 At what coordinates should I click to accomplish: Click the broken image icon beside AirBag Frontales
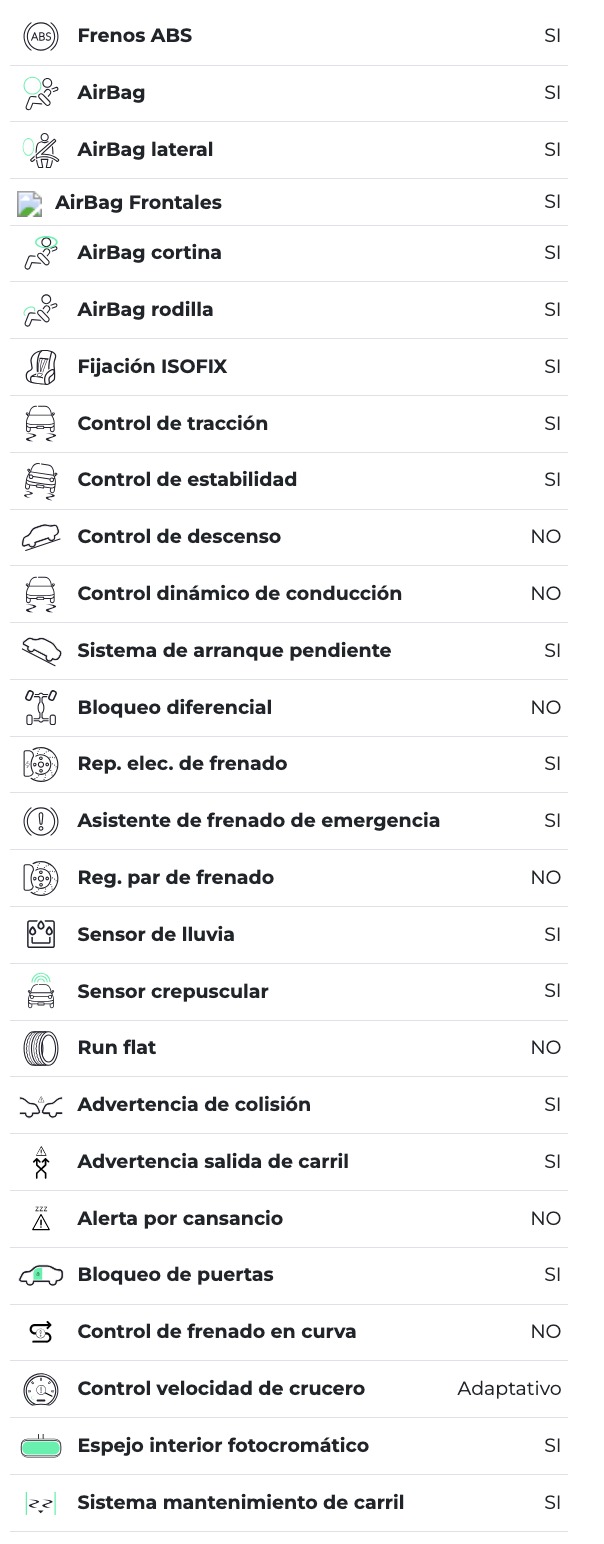[30, 203]
